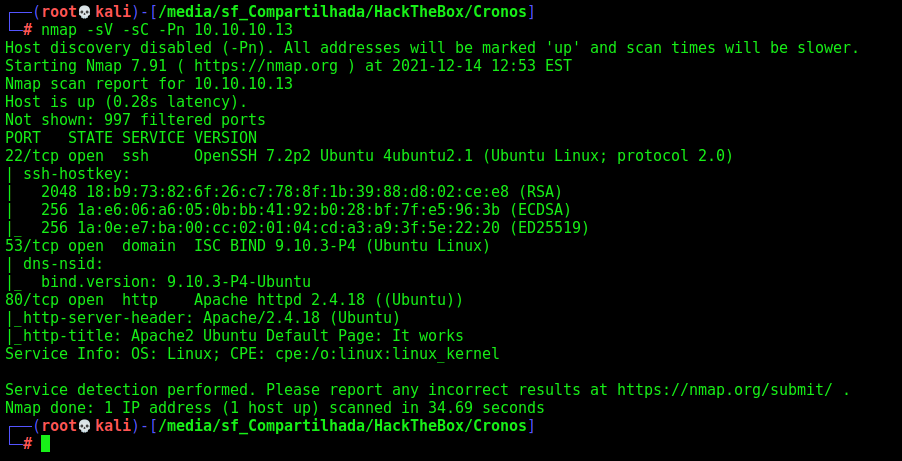The image size is (902, 461).
Task: Click the ECDSA hostkey fingerprint line
Action: pos(306,210)
